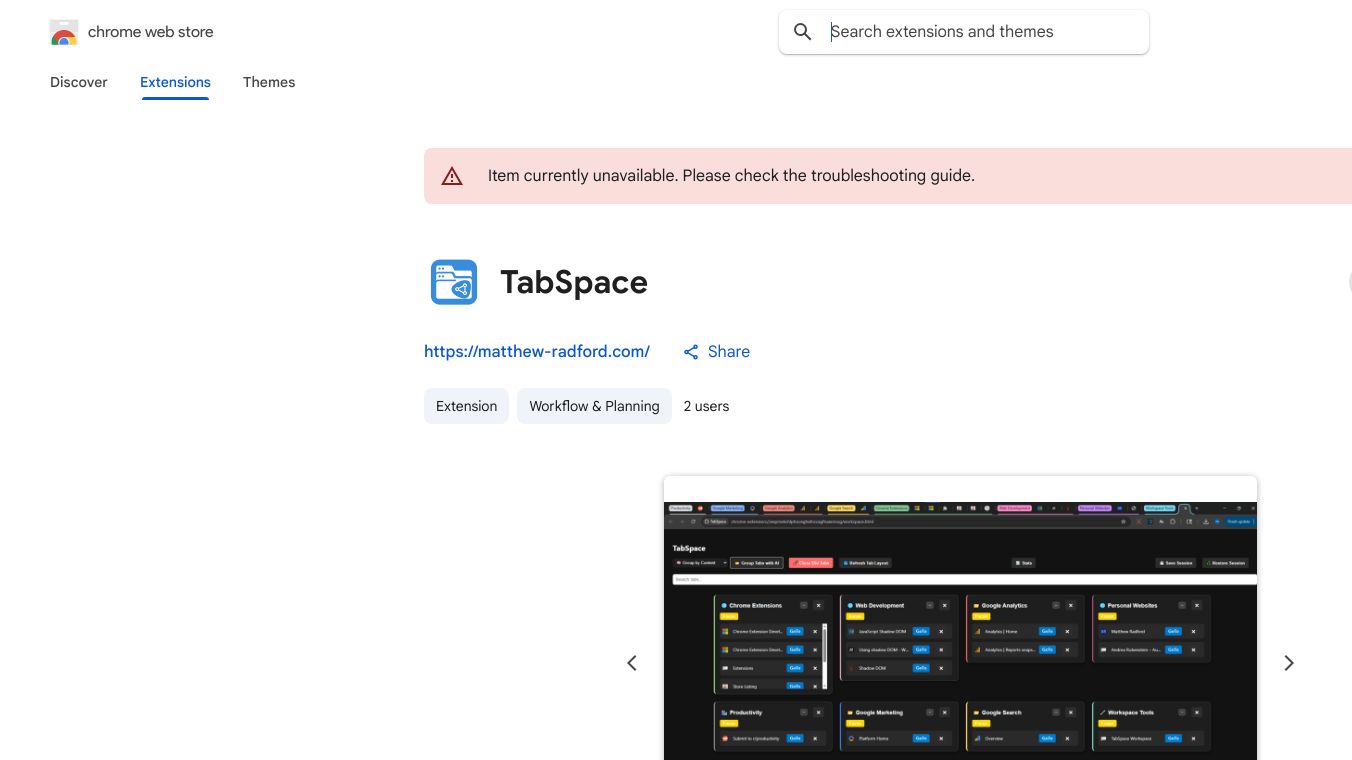1352x760 pixels.
Task: Click the Share text link
Action: pyautogui.click(x=728, y=352)
